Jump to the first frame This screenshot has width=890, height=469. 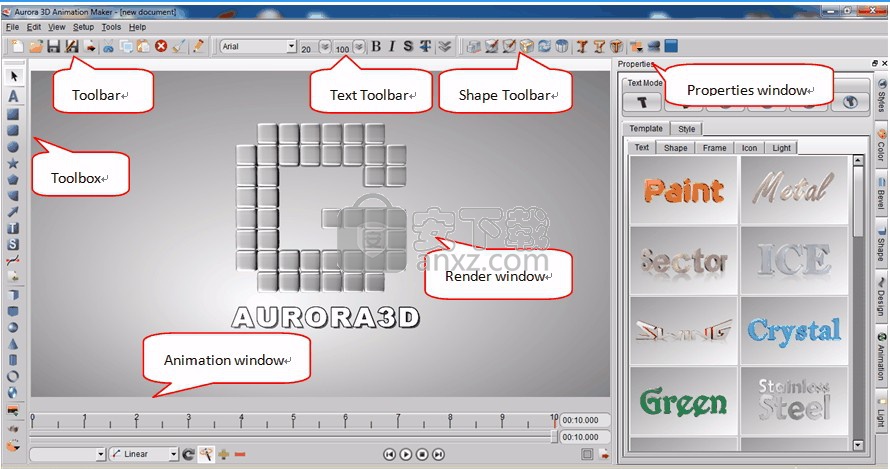point(389,454)
